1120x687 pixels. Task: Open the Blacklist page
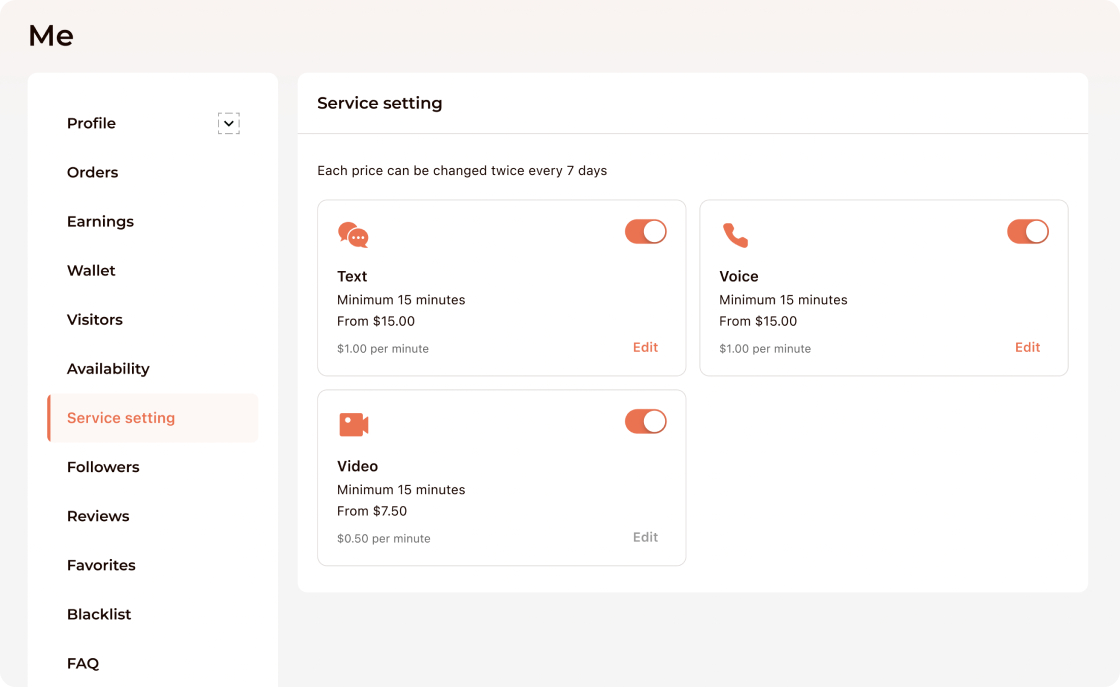99,614
